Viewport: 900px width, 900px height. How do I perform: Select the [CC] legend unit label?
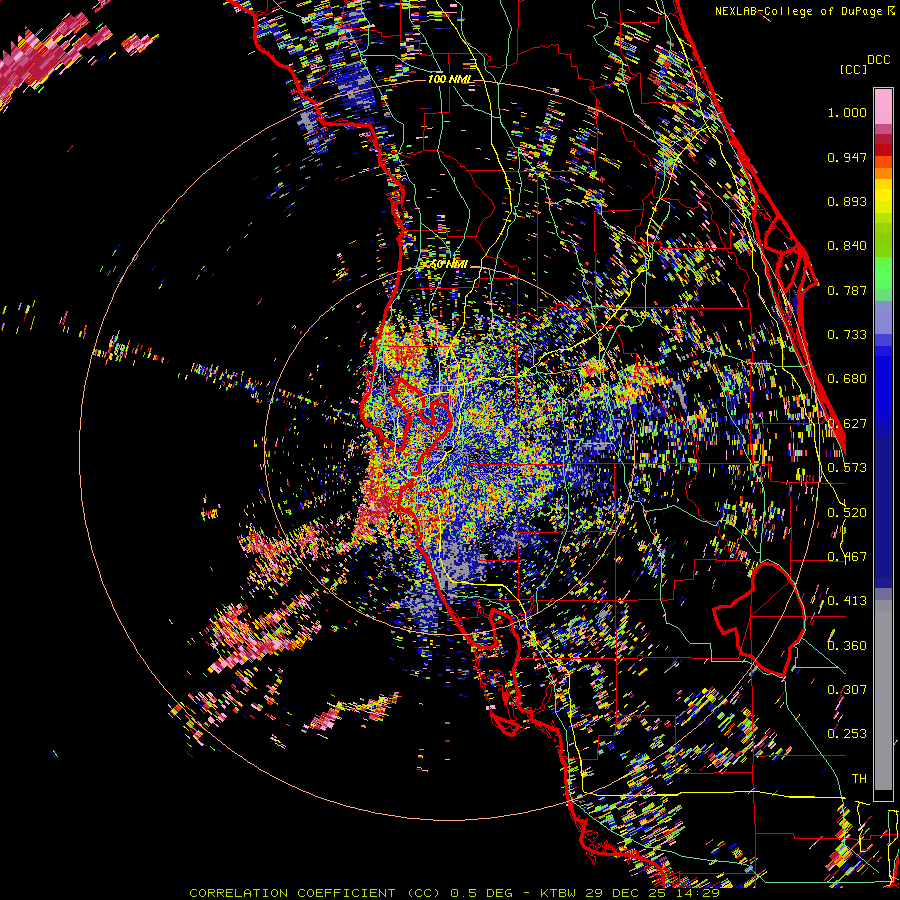tap(853, 69)
